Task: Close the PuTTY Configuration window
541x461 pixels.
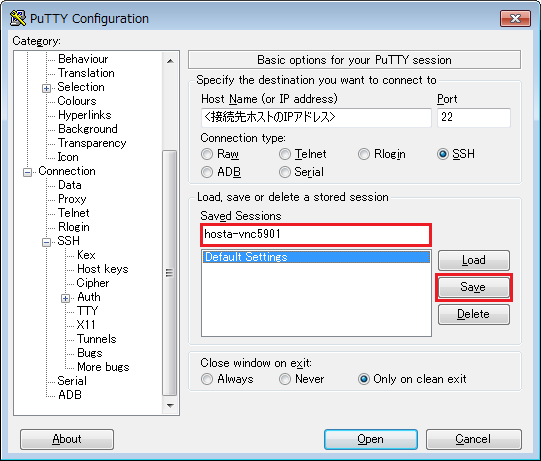Action: (515, 18)
